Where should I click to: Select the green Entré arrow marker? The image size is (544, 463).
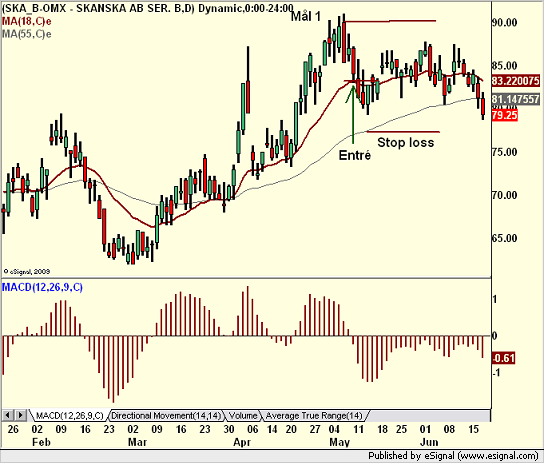coord(352,114)
